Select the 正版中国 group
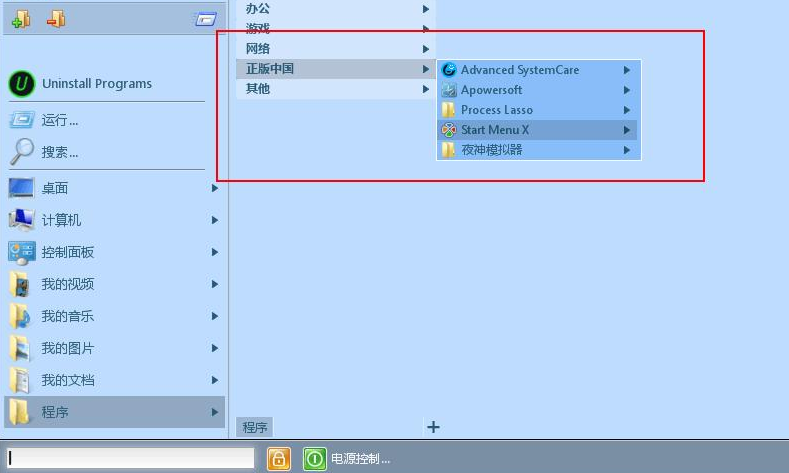This screenshot has height=473, width=789. tap(336, 69)
